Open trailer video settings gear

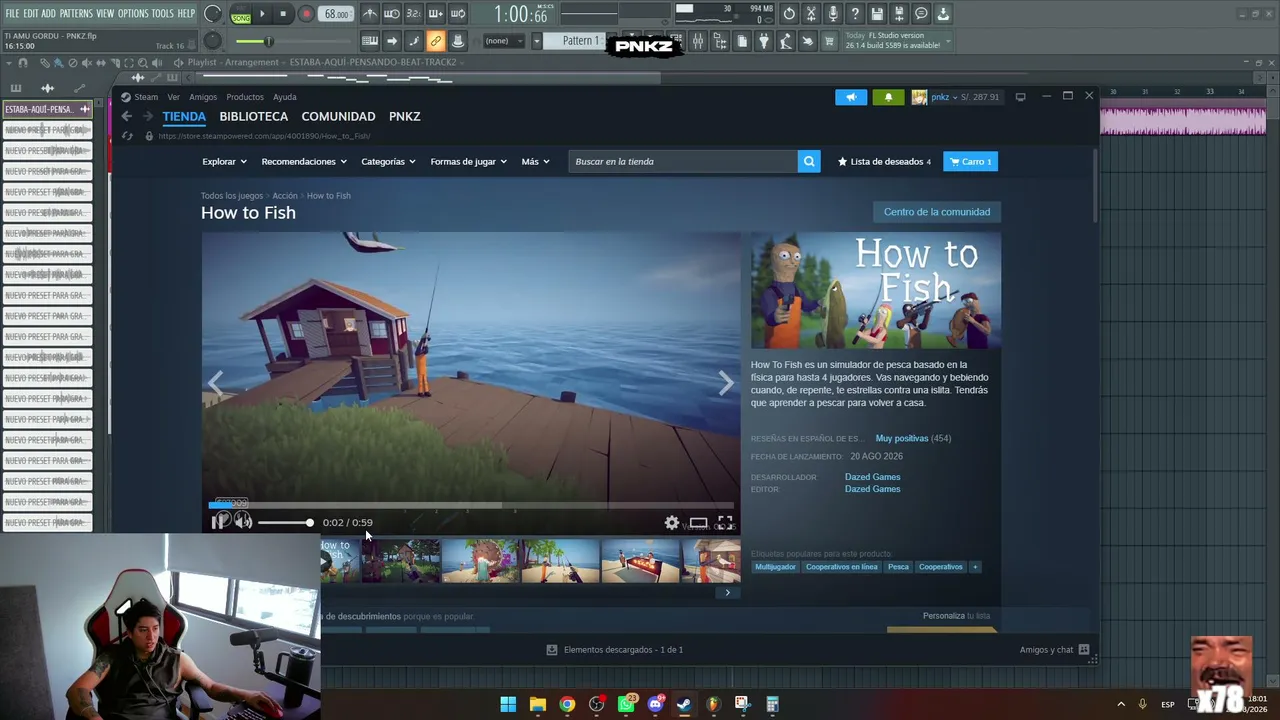(x=672, y=522)
